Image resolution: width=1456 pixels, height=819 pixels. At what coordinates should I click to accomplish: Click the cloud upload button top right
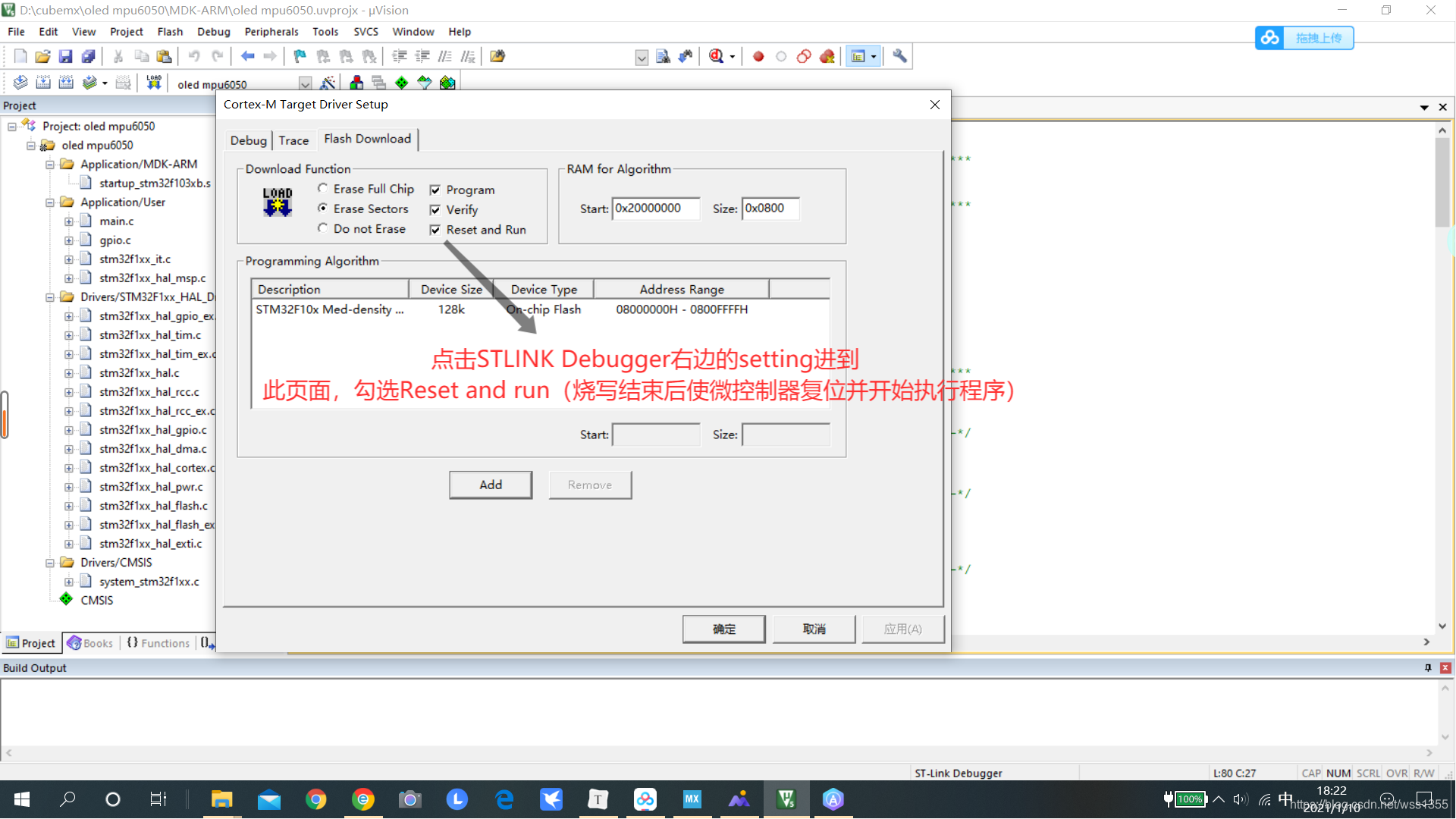pos(1304,38)
